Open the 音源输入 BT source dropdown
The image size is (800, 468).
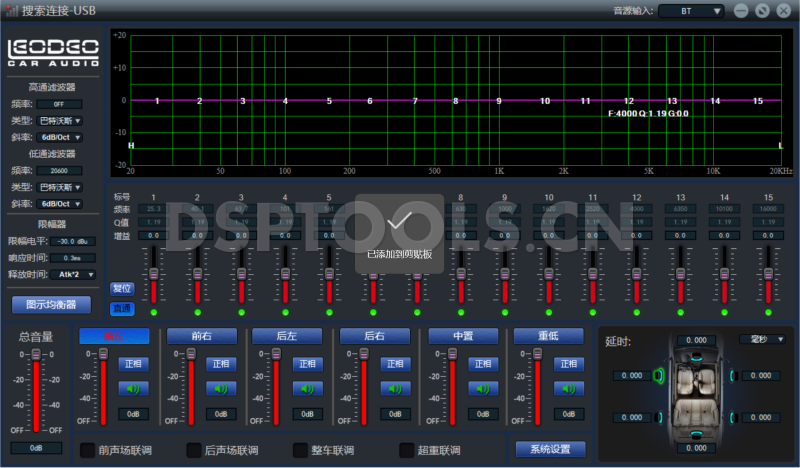(x=689, y=11)
